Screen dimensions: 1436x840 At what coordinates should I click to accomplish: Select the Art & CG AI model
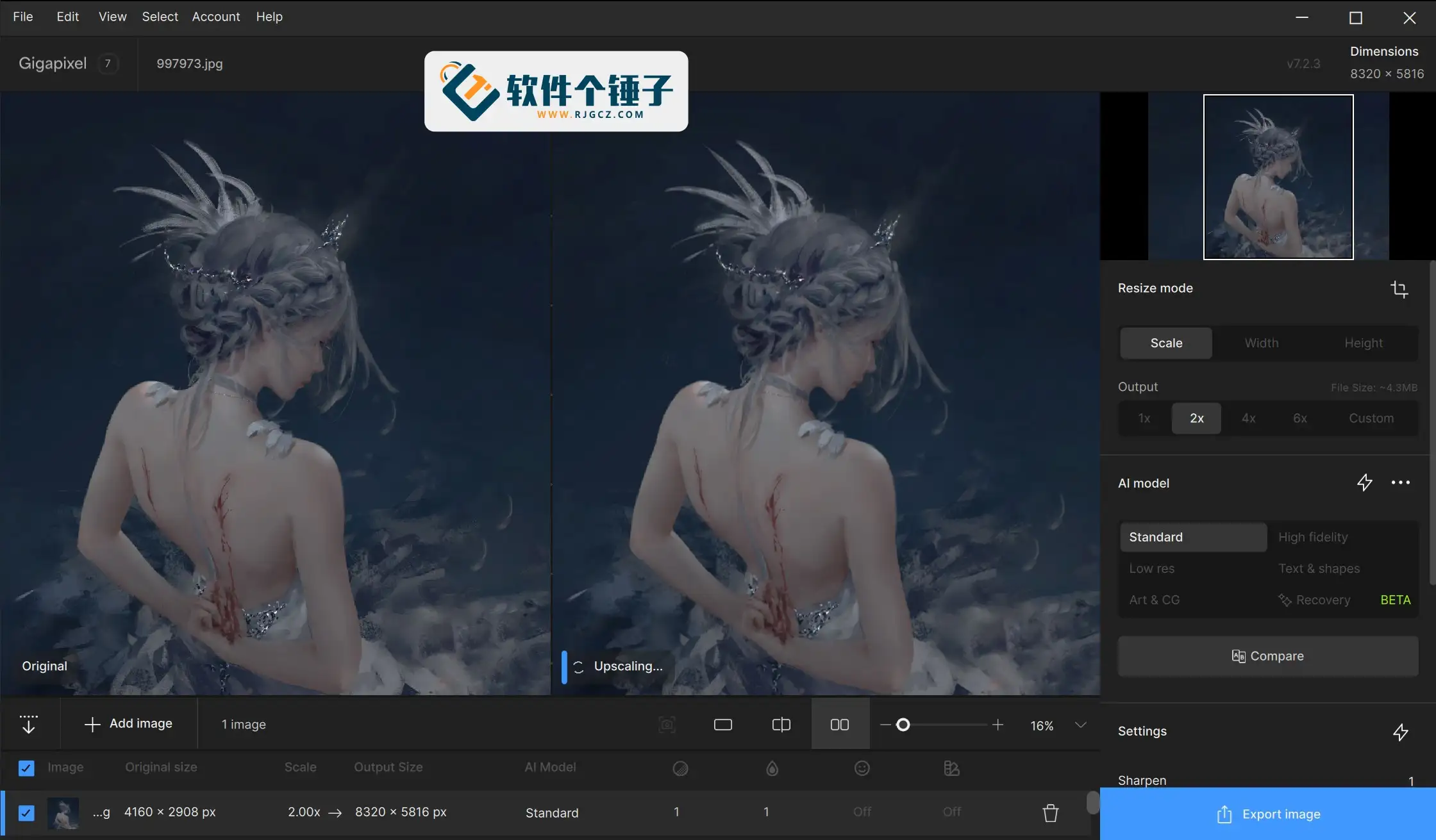[1194, 600]
